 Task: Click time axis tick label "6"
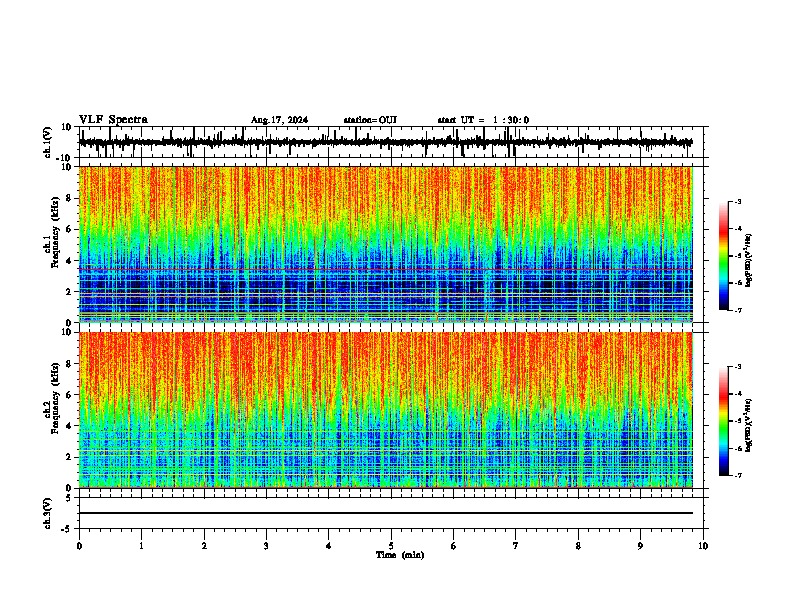pyautogui.click(x=453, y=546)
